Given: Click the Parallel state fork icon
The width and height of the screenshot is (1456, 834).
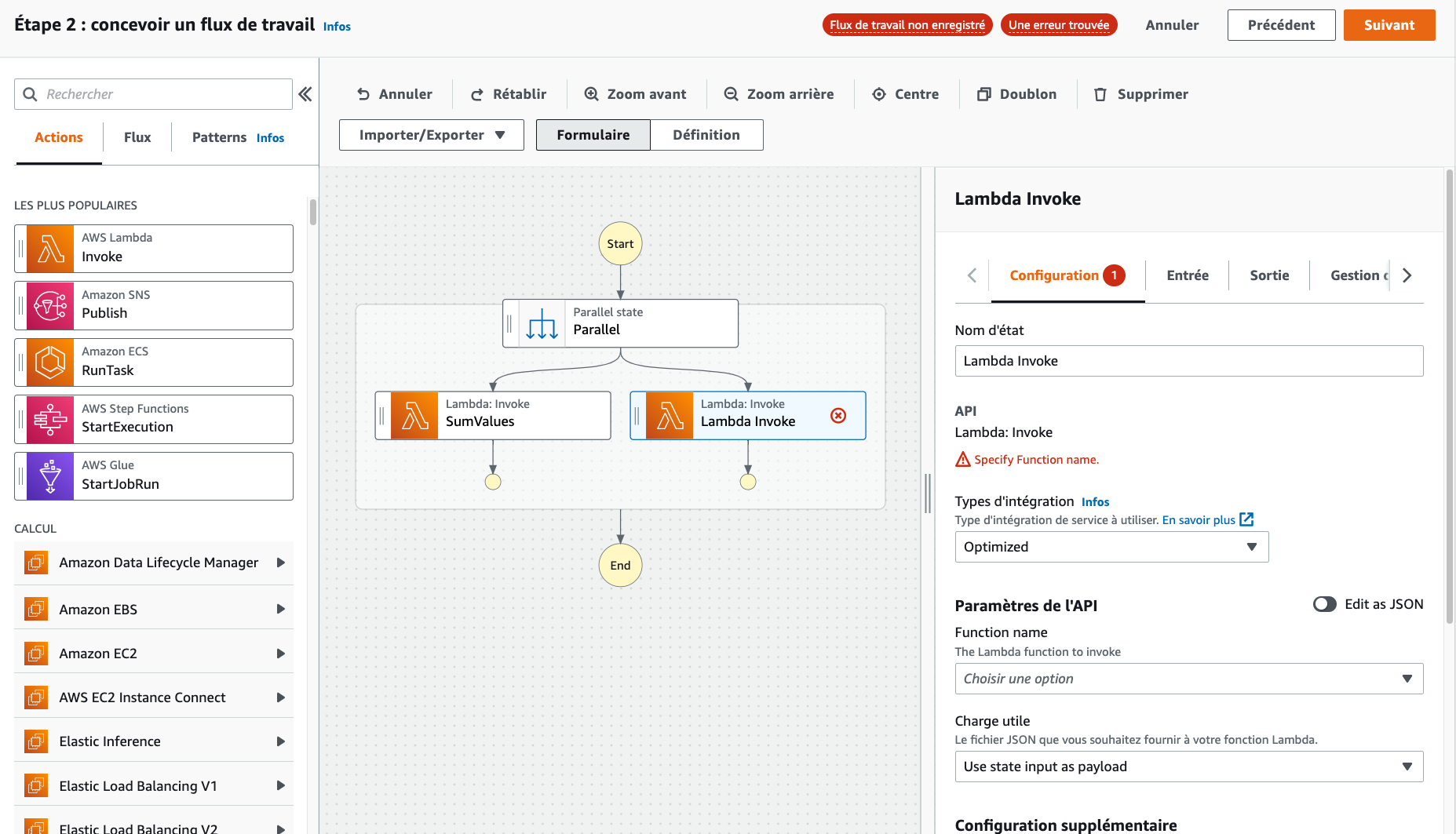Looking at the screenshot, I should [542, 323].
